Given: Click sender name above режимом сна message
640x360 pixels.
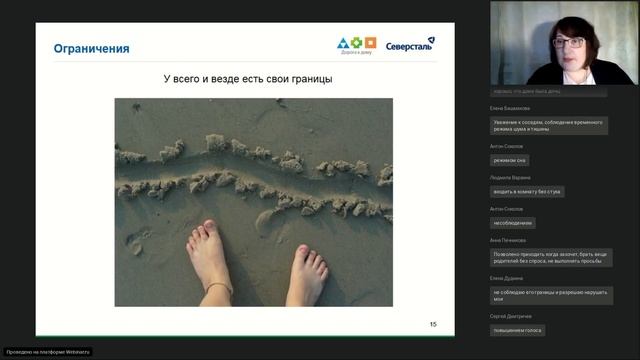Looking at the screenshot, I should [x=506, y=146].
